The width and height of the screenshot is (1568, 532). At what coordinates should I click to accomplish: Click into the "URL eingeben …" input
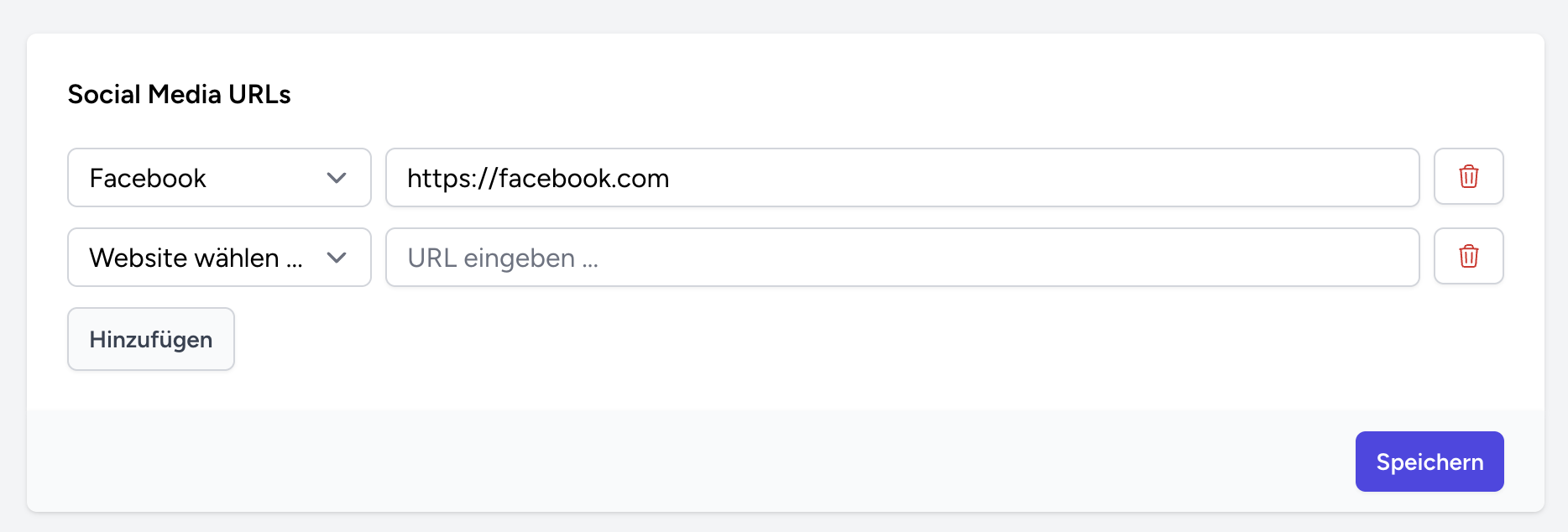click(902, 258)
